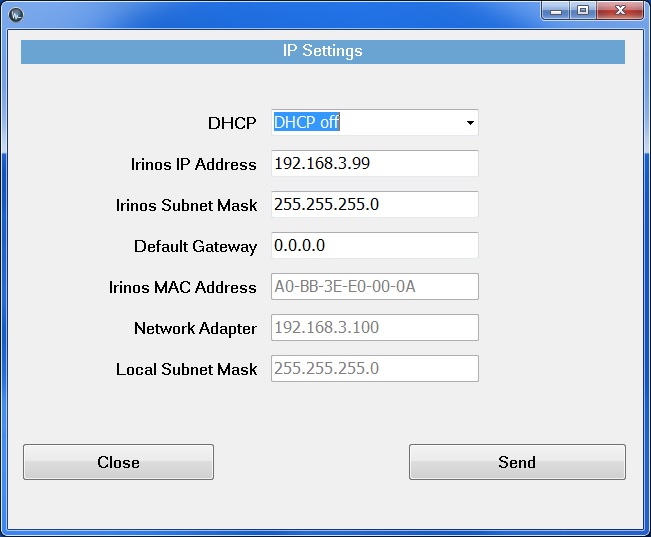Click into the Irinos IP Address field
651x537 pixels.
click(x=374, y=163)
